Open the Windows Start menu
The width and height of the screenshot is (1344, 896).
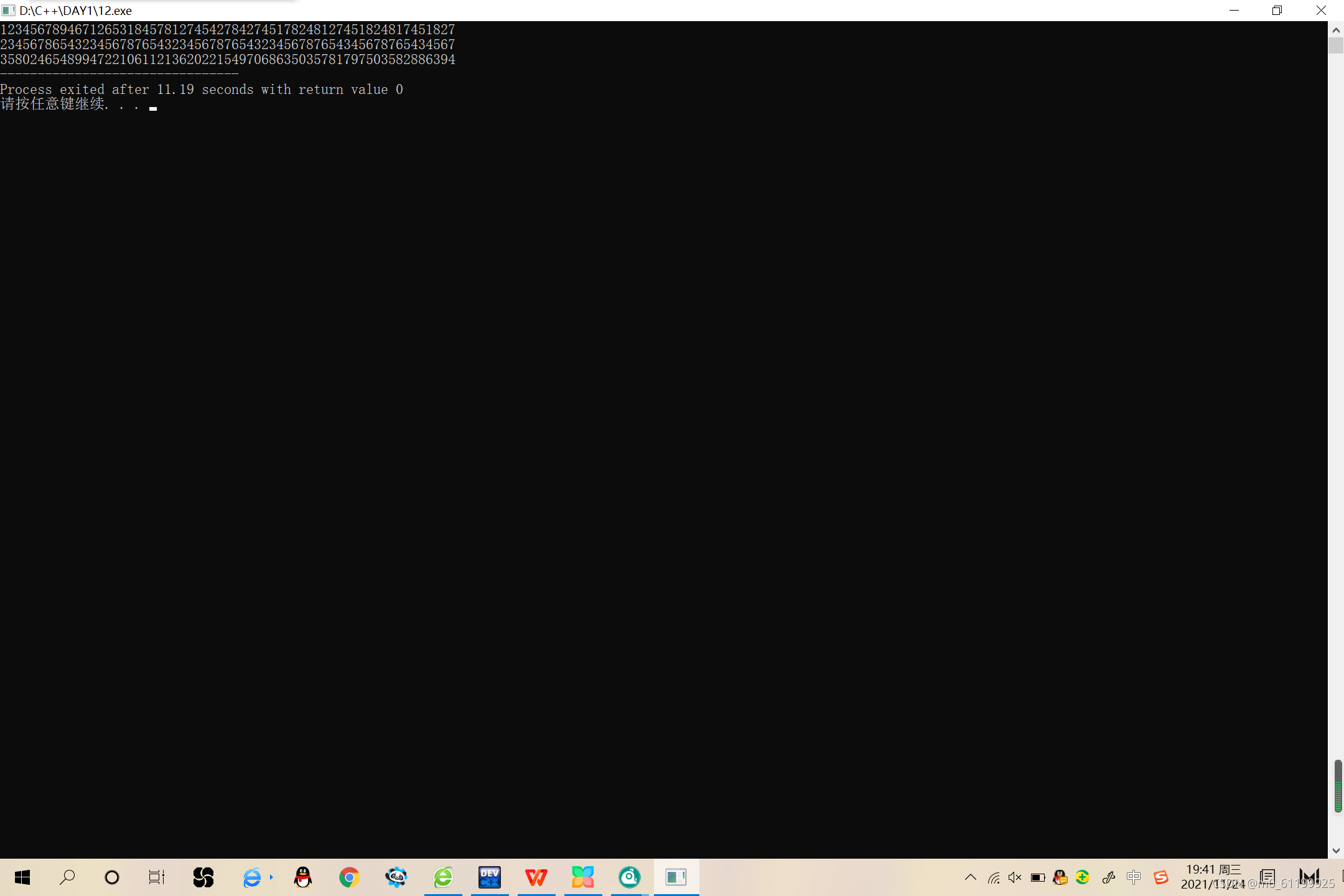coord(22,877)
